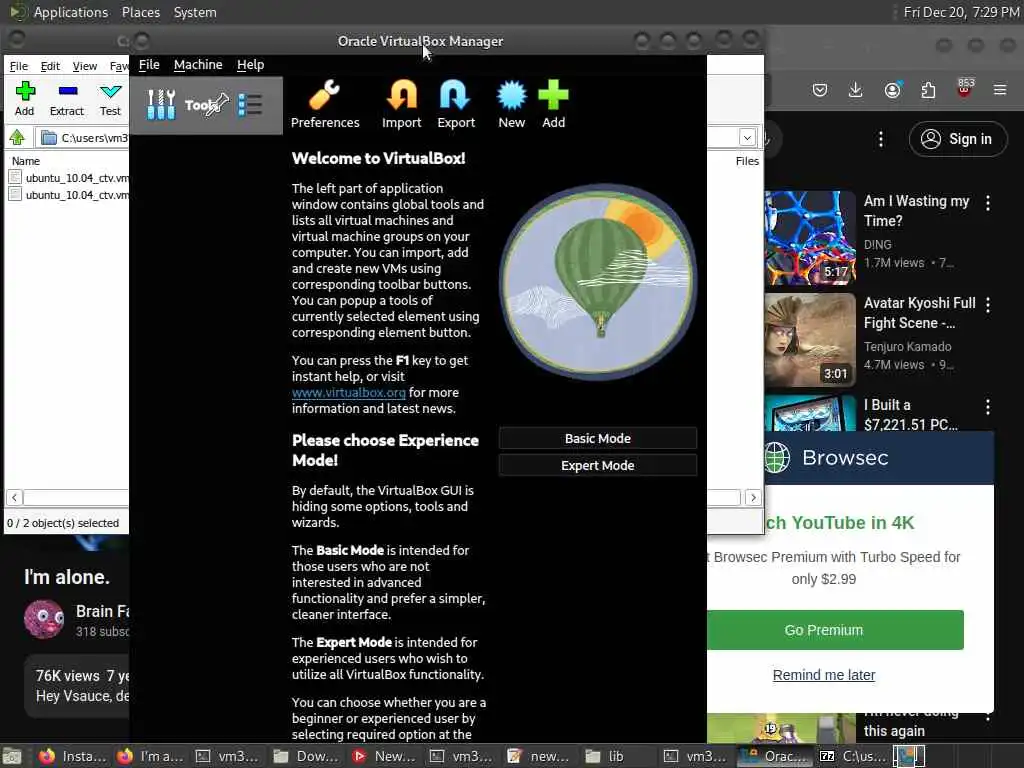This screenshot has width=1024, height=768.
Task: Open Firefox account icon
Action: coord(892,90)
